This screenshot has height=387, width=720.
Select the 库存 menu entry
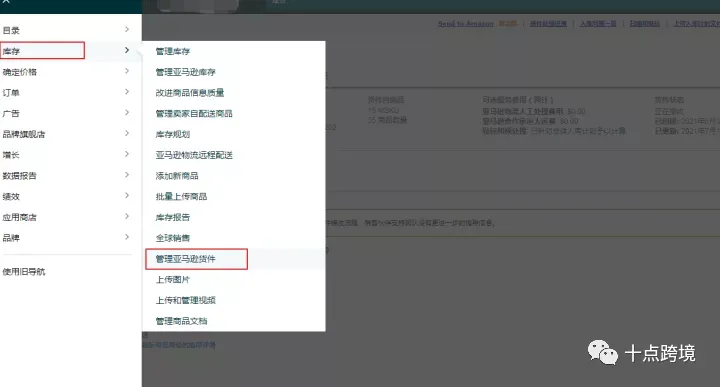(x=11, y=51)
